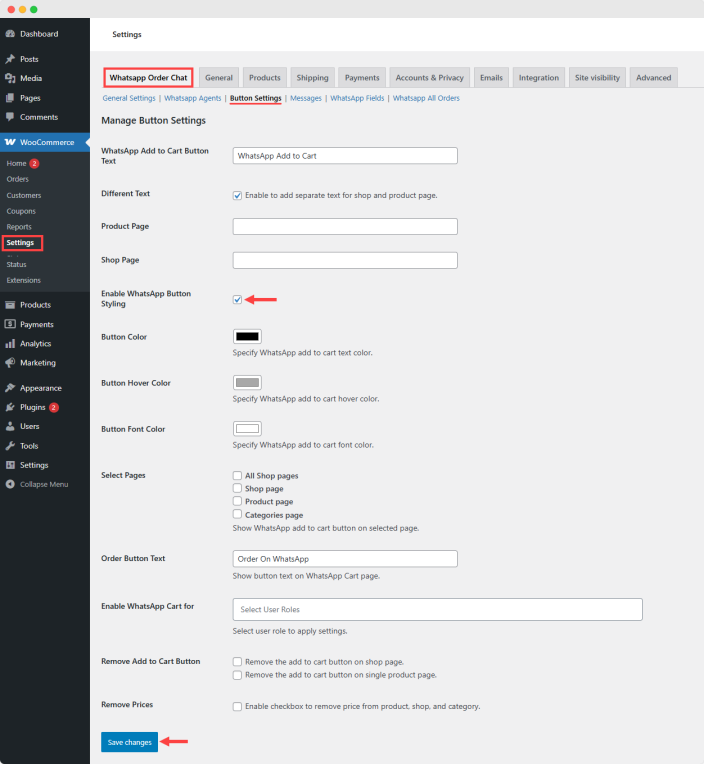Open Reports under WooCommerce menu
This screenshot has width=704, height=764.
click(x=19, y=227)
